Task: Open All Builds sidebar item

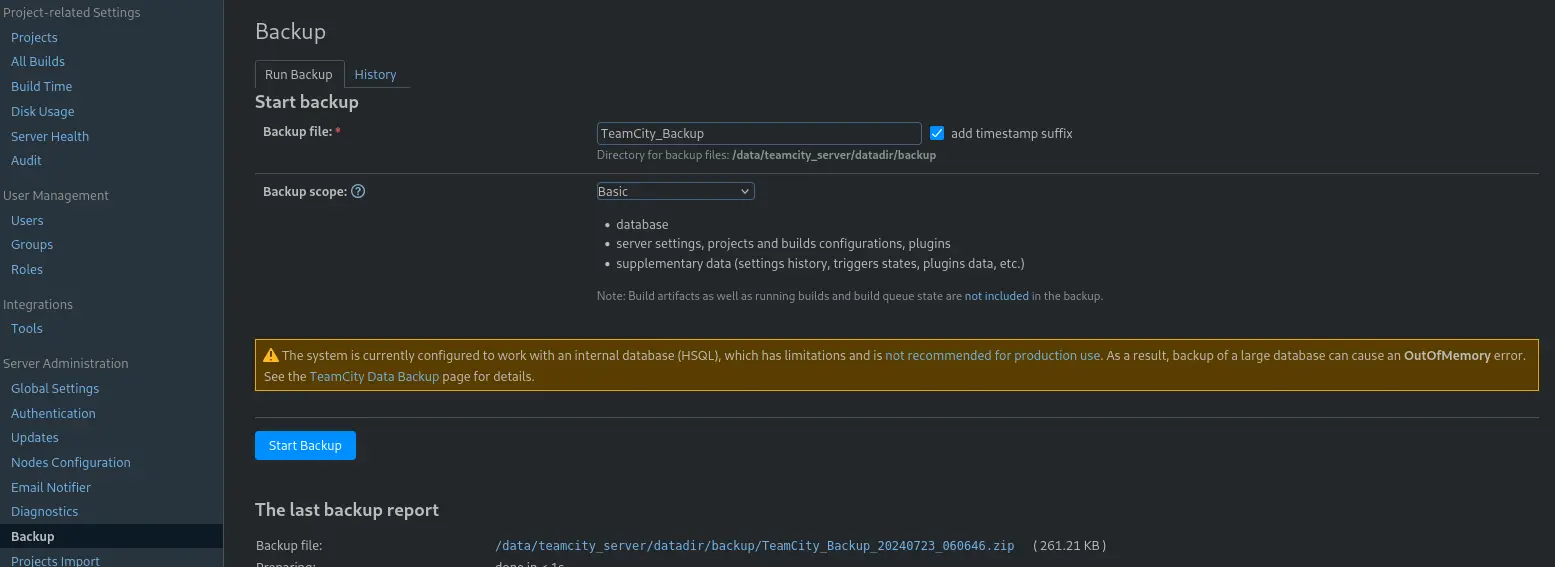Action: pos(38,61)
